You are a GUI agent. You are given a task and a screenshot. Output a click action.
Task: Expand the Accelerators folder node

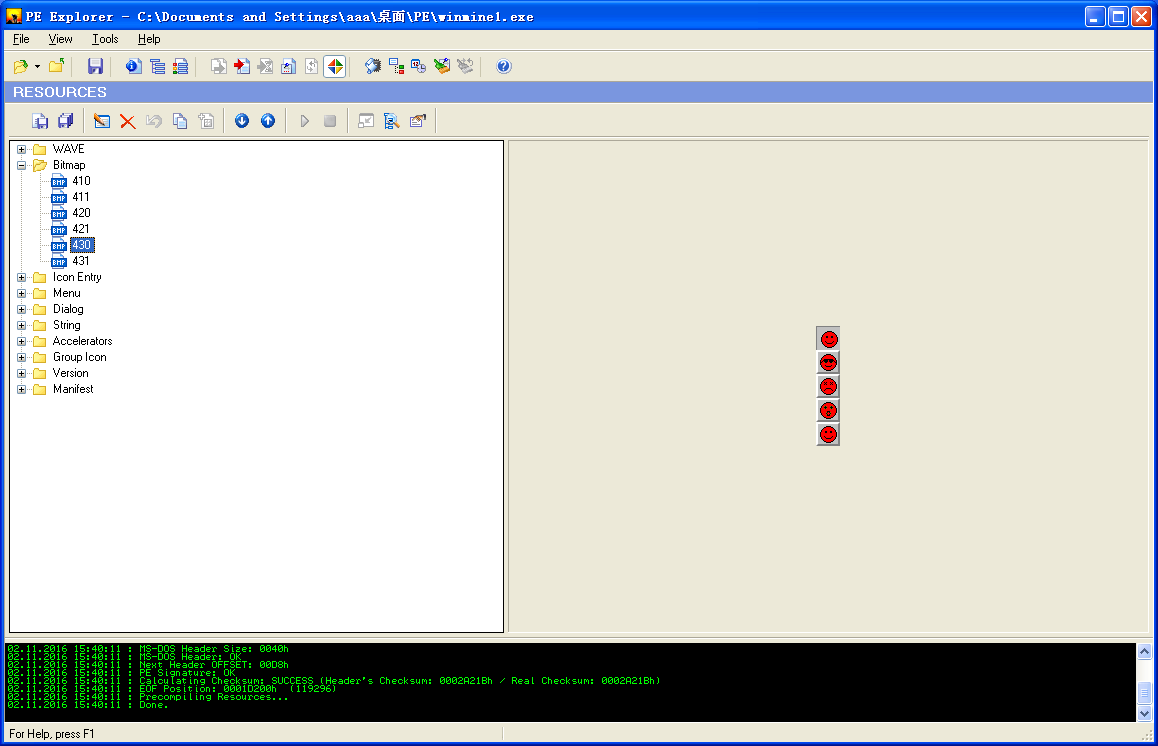click(x=21, y=341)
